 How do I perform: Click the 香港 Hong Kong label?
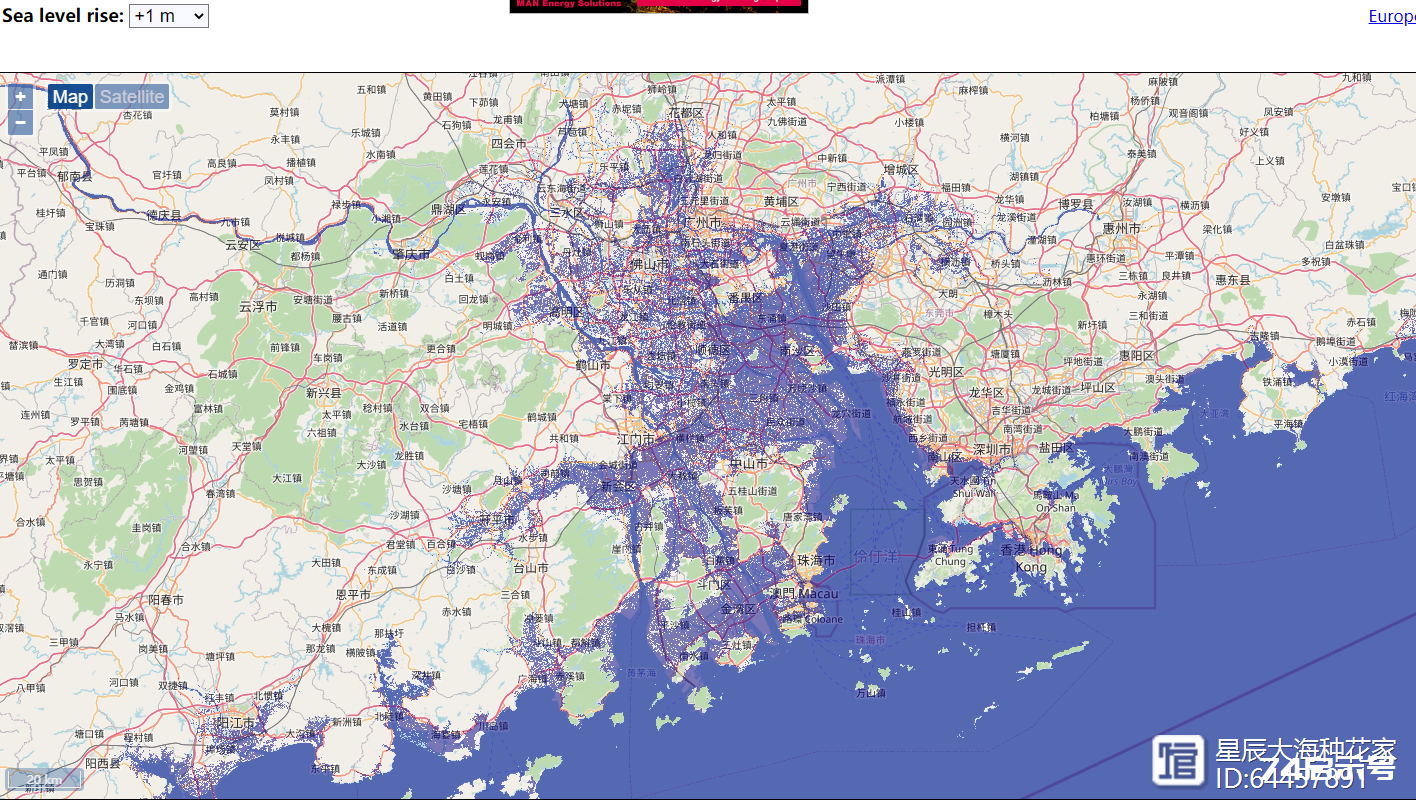tap(1031, 557)
